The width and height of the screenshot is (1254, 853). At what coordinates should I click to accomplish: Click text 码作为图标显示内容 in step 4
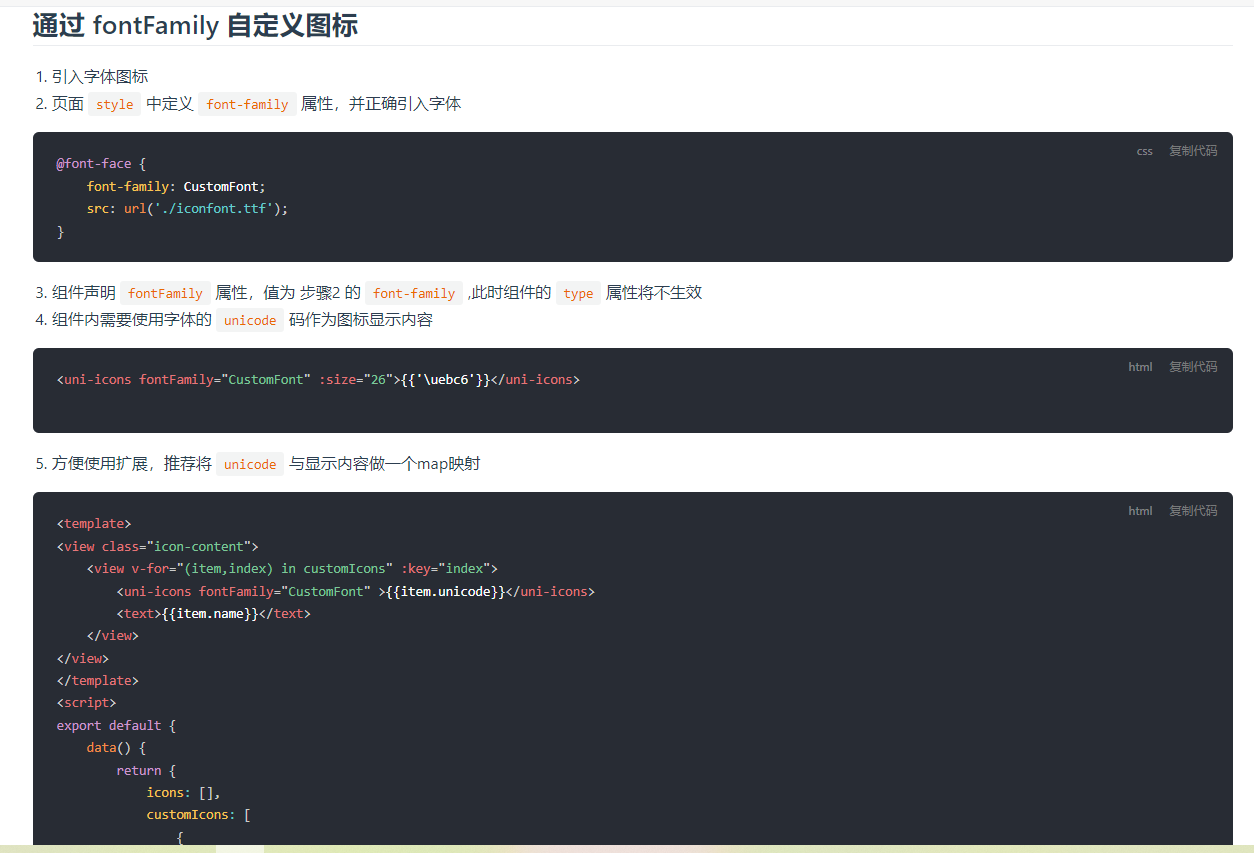361,320
